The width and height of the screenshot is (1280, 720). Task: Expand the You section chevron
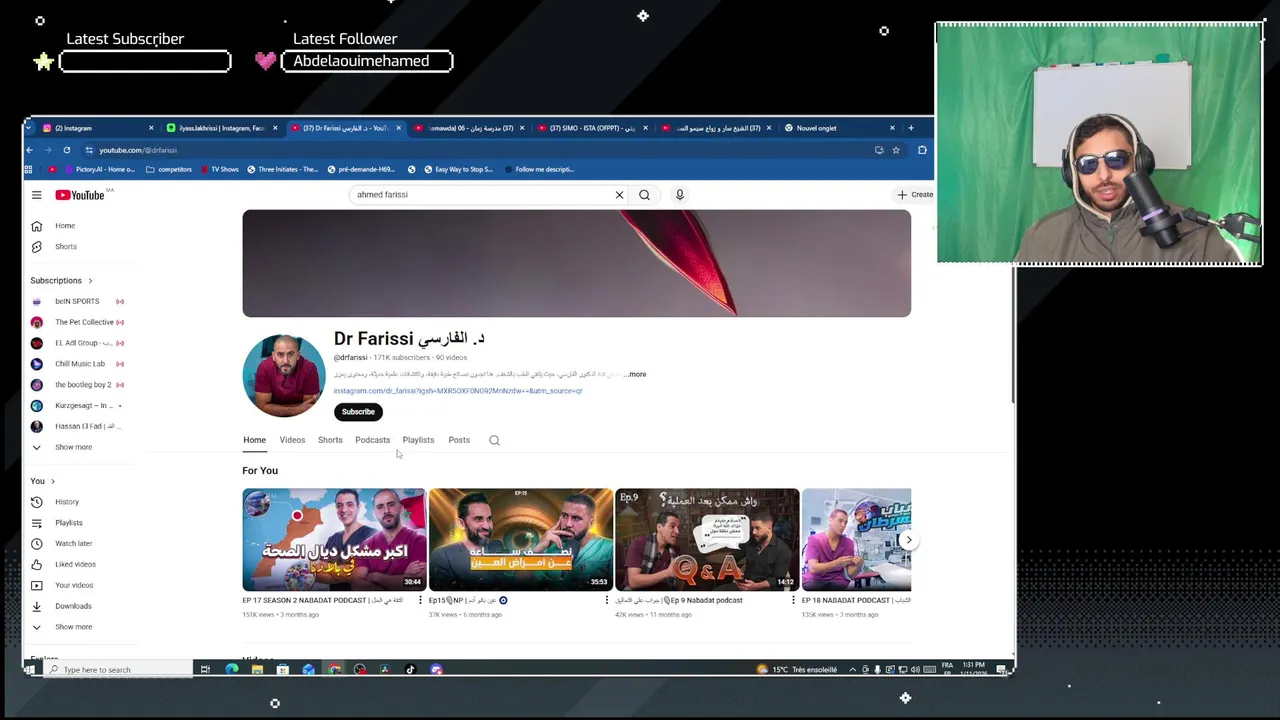[53, 481]
